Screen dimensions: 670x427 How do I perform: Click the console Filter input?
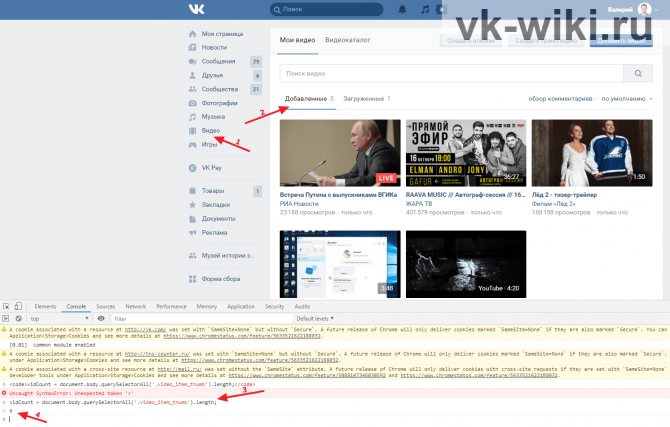pos(201,318)
